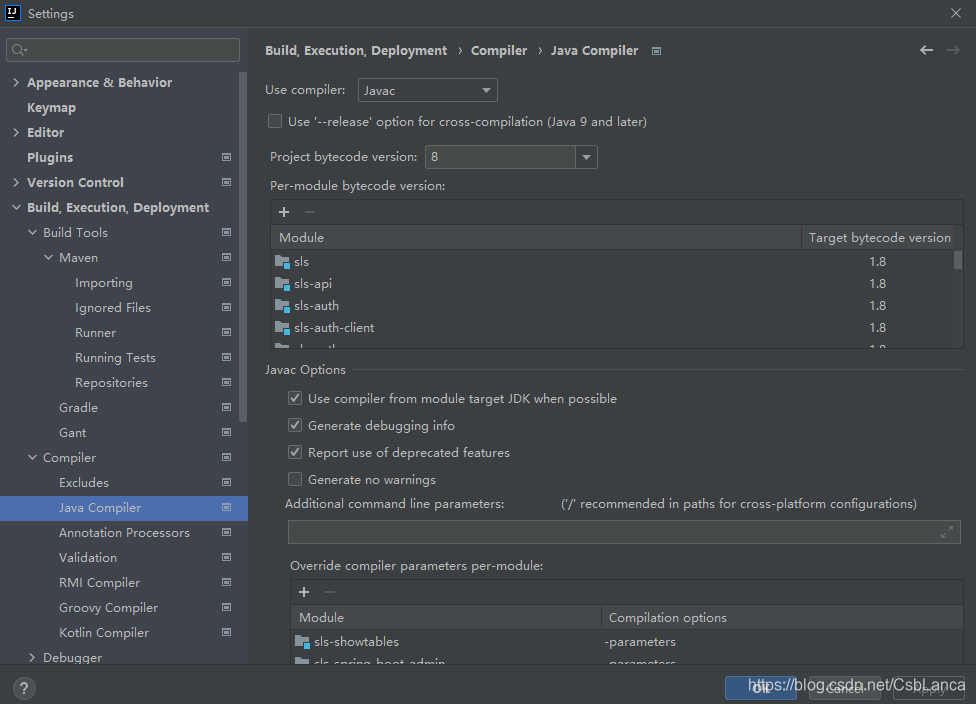Click the sls-api module folder icon
This screenshot has width=976, height=704.
(x=283, y=284)
